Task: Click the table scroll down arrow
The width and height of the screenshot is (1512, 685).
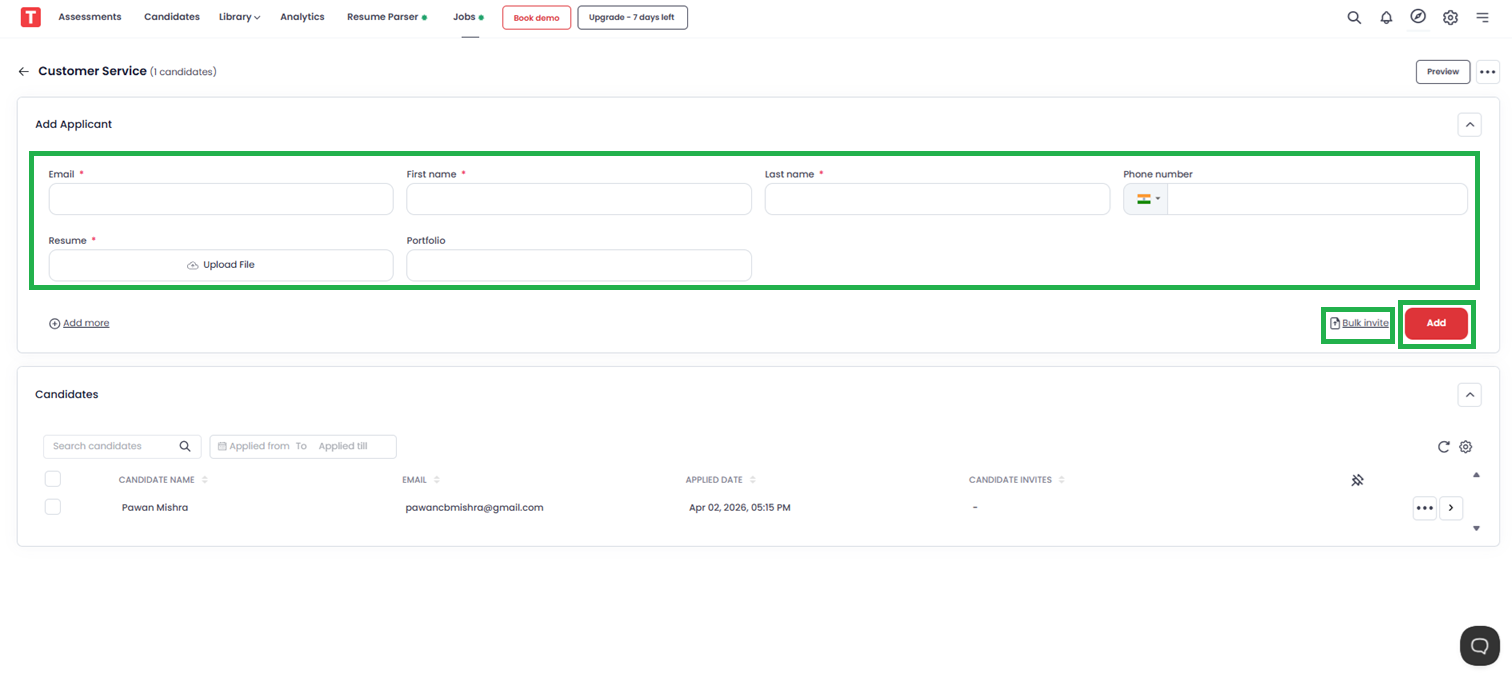Action: 1477,528
